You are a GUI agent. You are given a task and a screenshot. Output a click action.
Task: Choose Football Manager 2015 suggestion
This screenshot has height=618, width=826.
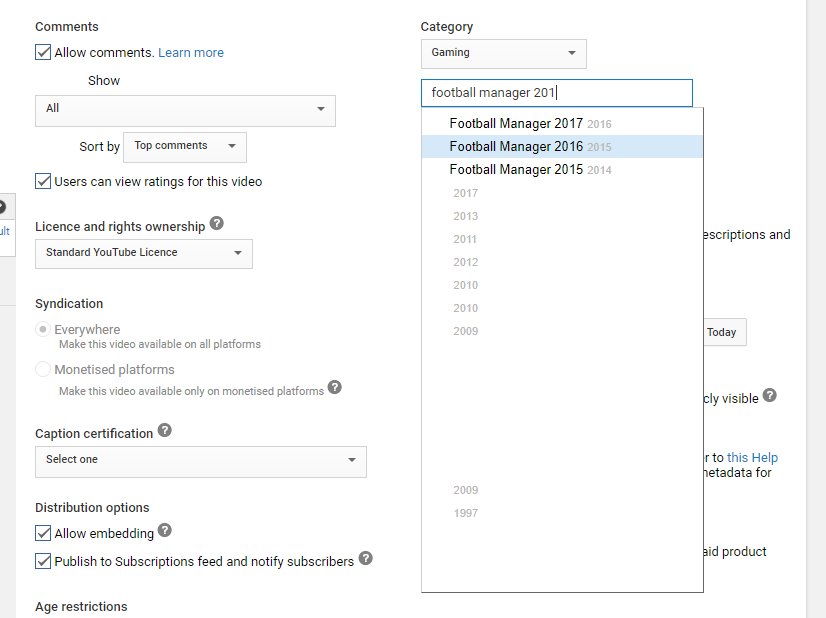pyautogui.click(x=562, y=170)
